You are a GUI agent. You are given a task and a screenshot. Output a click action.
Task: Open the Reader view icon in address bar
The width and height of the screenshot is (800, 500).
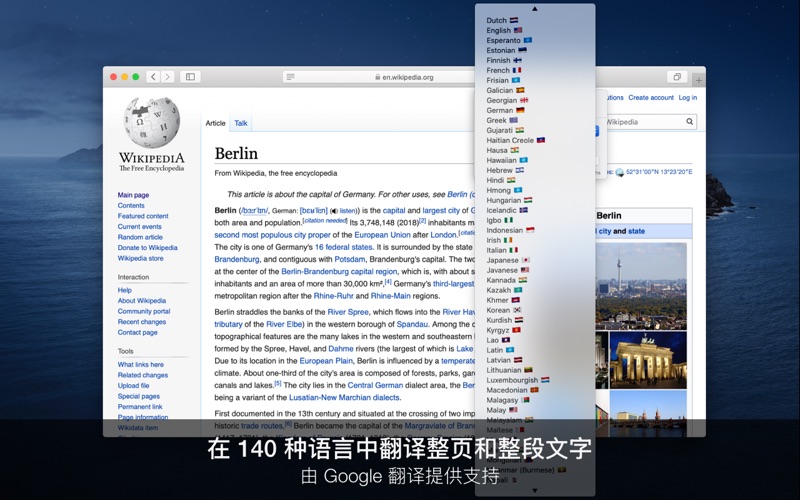(x=290, y=77)
